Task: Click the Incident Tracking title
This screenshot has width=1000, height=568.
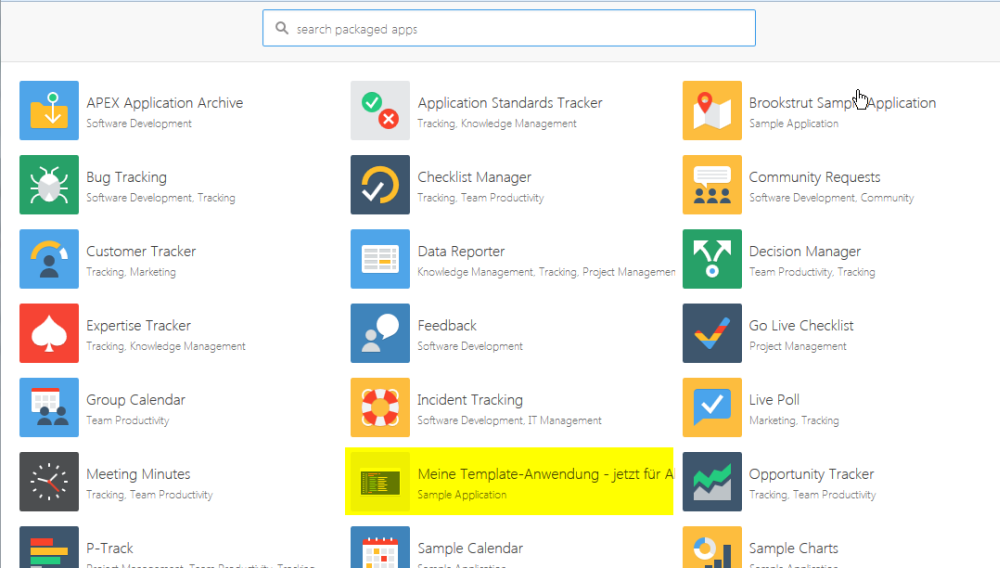Action: click(x=470, y=400)
